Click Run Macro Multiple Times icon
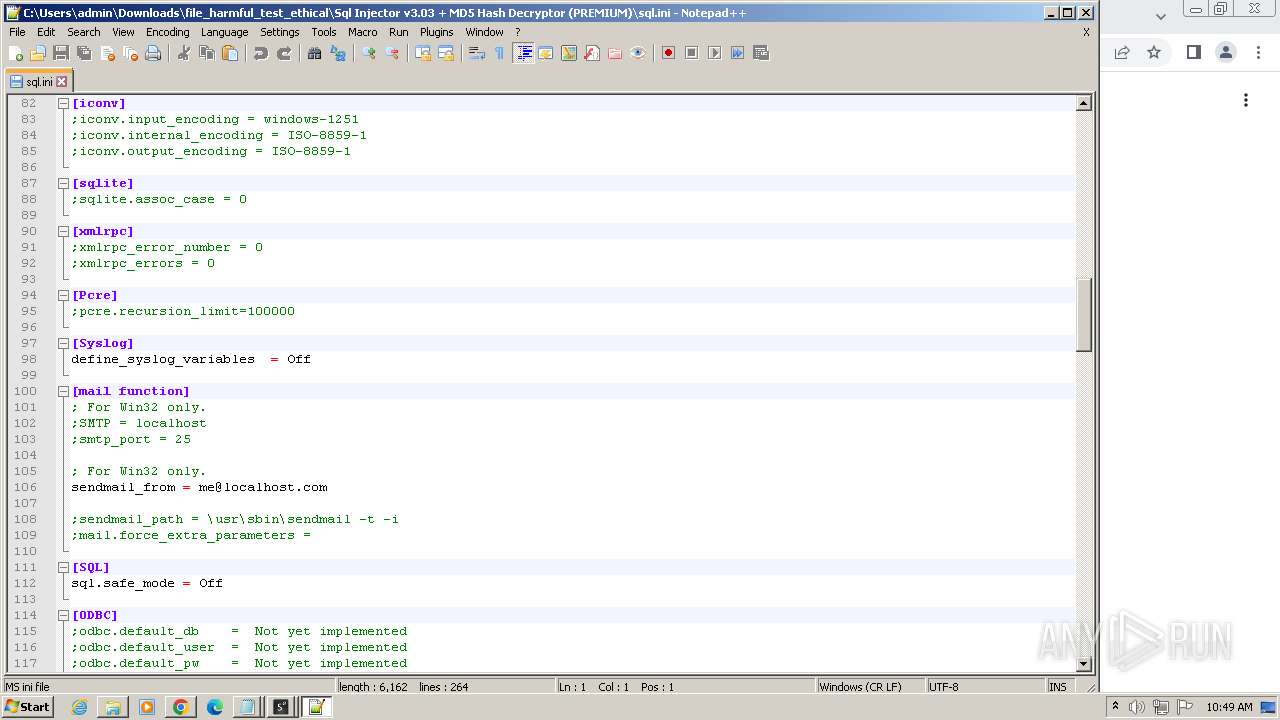The height and width of the screenshot is (720, 1280). (x=737, y=53)
